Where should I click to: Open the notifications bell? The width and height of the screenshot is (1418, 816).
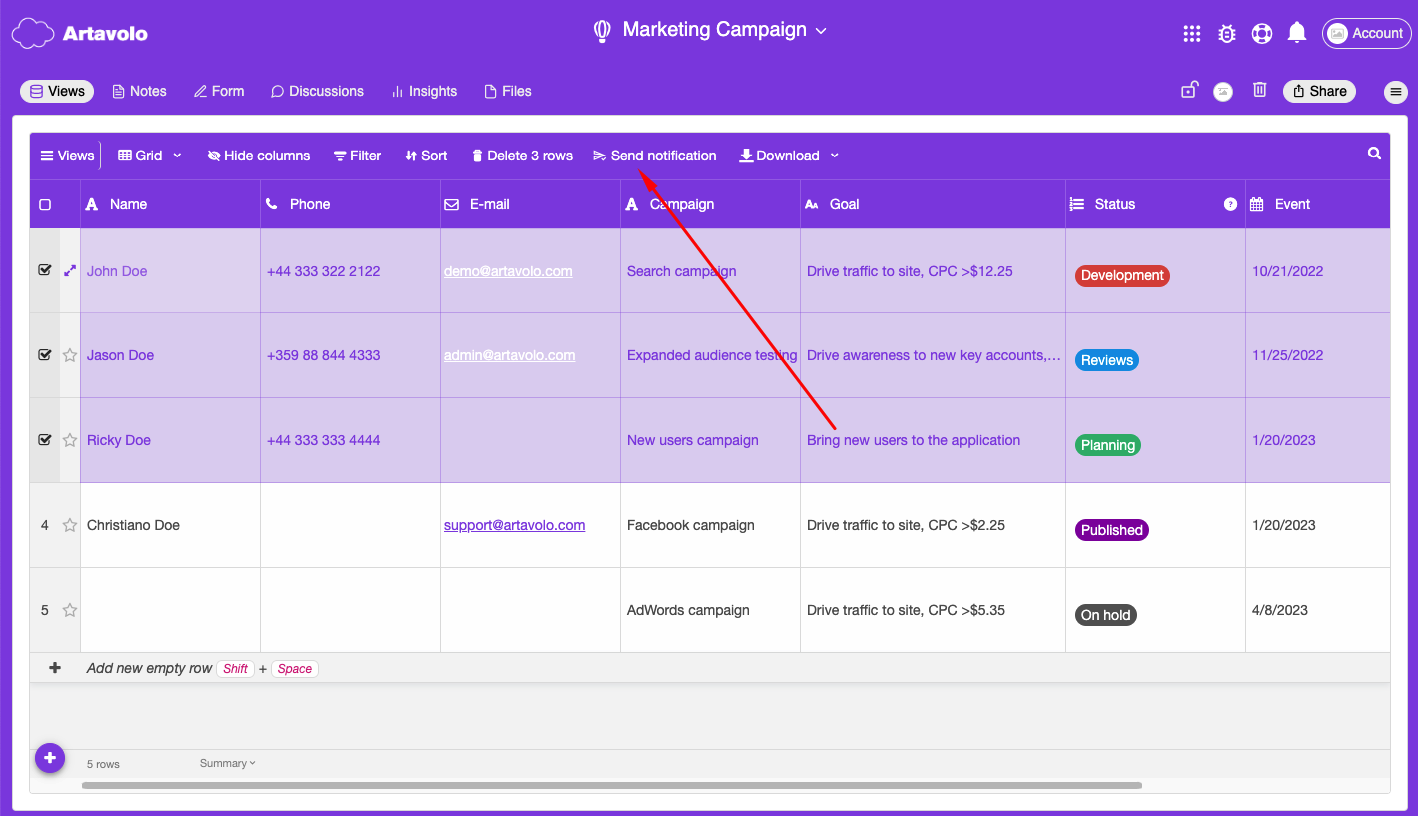pyautogui.click(x=1297, y=33)
